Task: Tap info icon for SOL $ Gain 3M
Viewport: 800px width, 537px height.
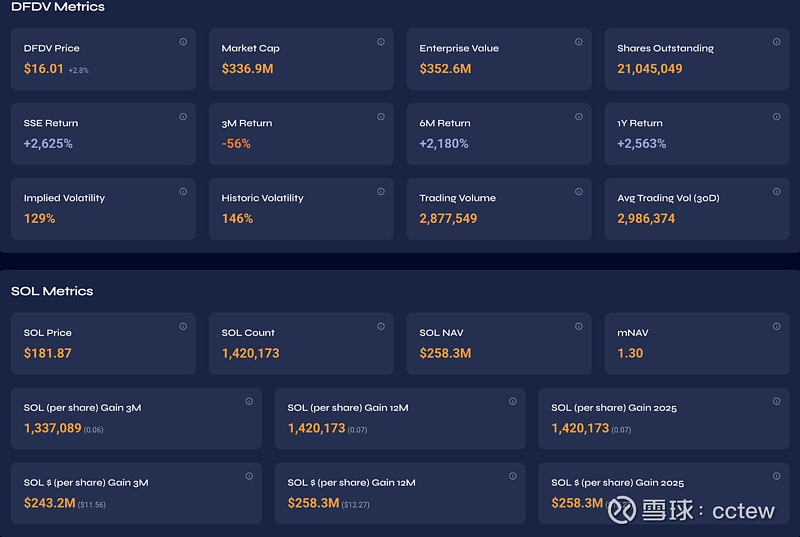Action: (249, 476)
